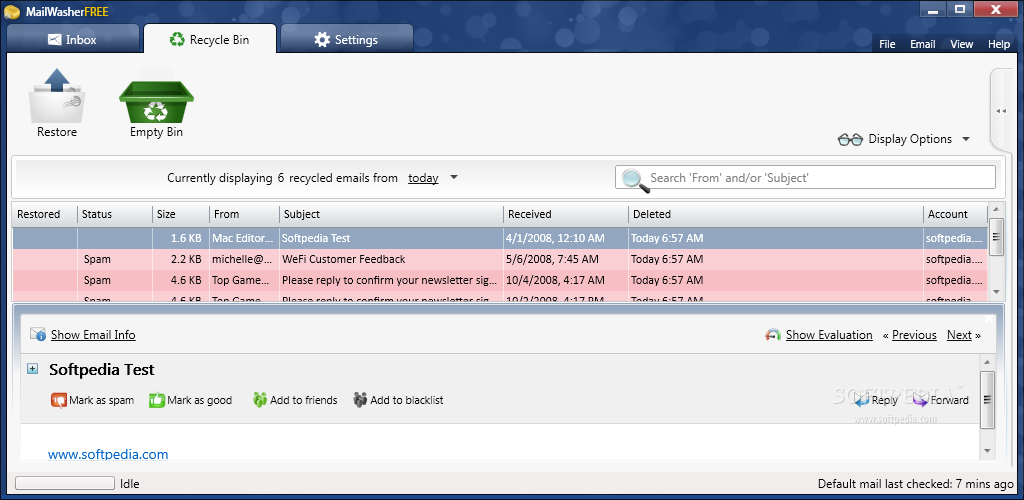Click the Forward arrow icon
Screen dimensions: 1024x500
click(921, 399)
